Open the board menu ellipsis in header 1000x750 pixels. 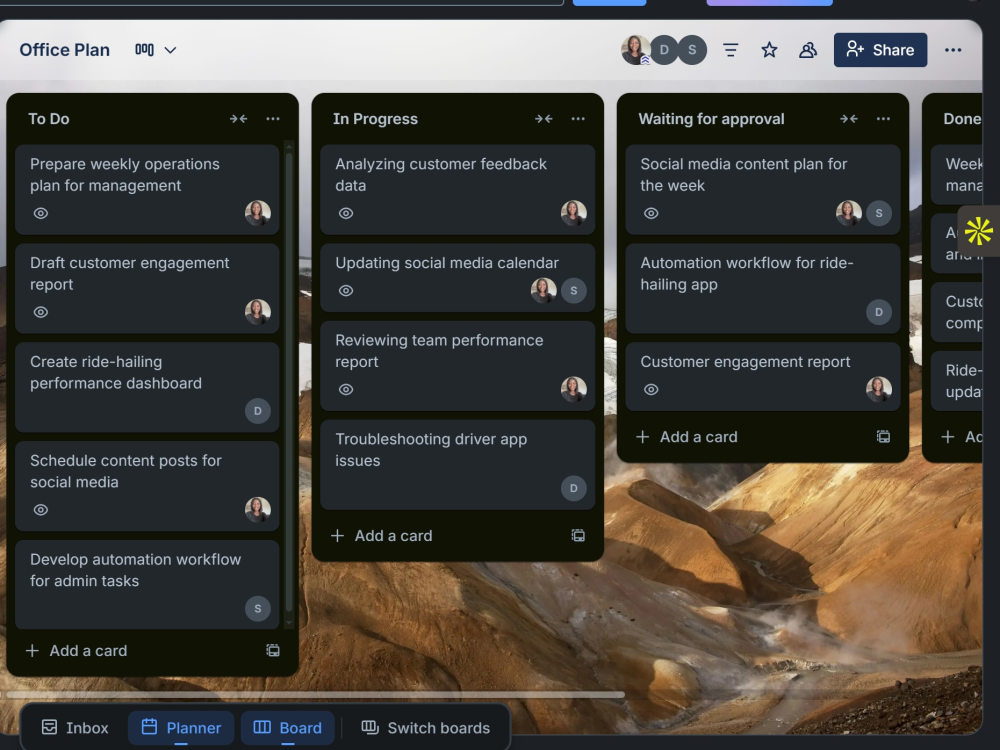(953, 50)
